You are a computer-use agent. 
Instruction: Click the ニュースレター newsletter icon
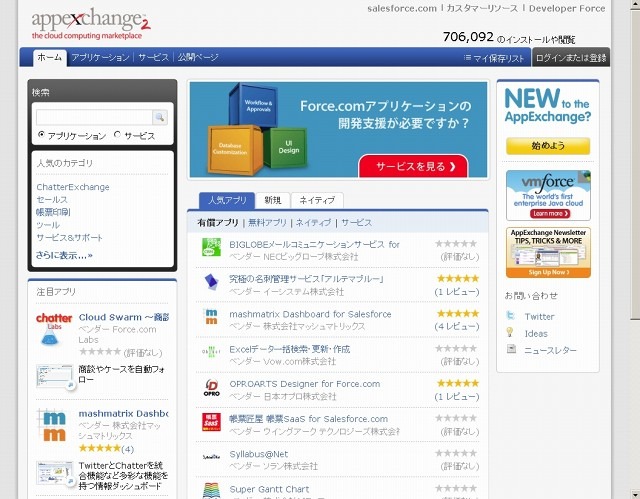coord(511,349)
